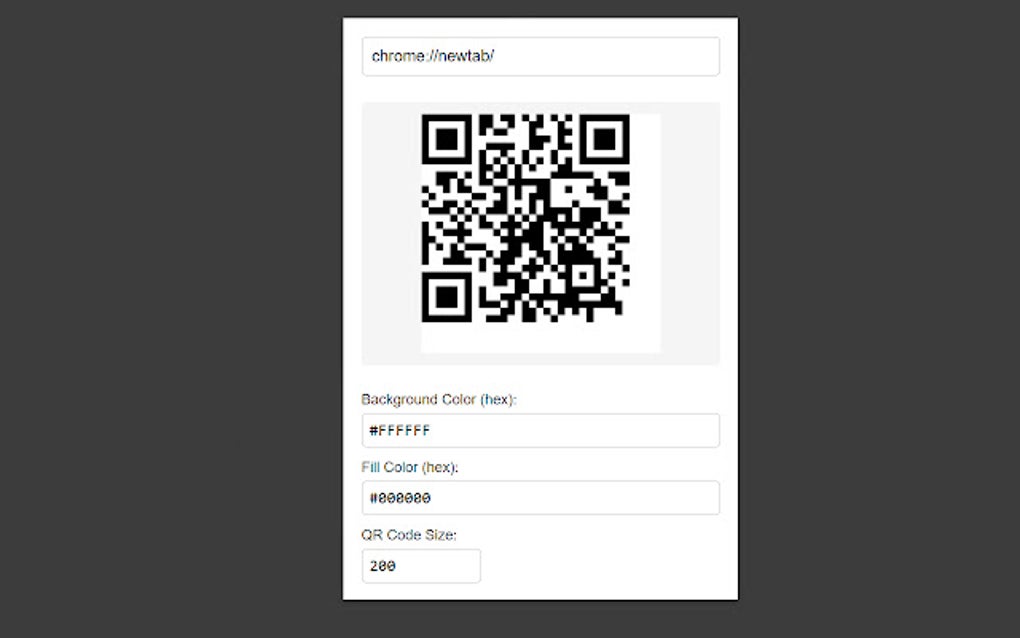Focus the QR Code Size input box

coord(422,566)
